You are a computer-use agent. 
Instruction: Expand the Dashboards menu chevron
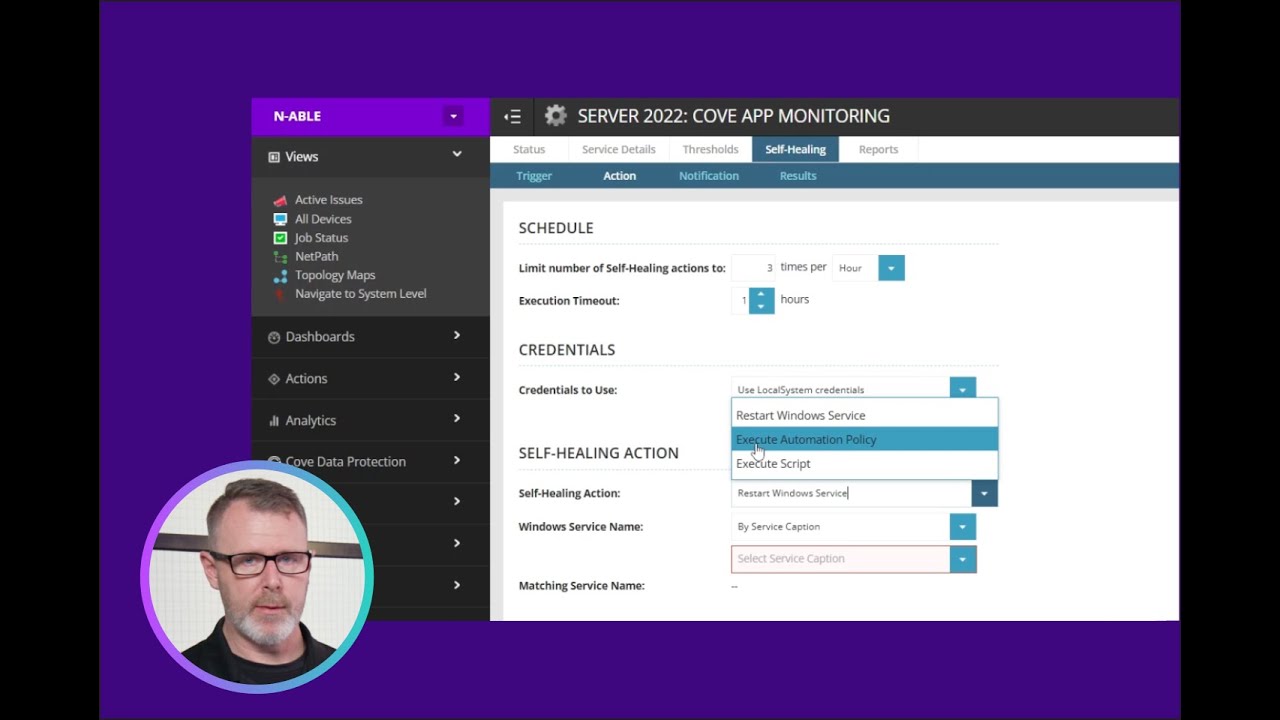(457, 335)
